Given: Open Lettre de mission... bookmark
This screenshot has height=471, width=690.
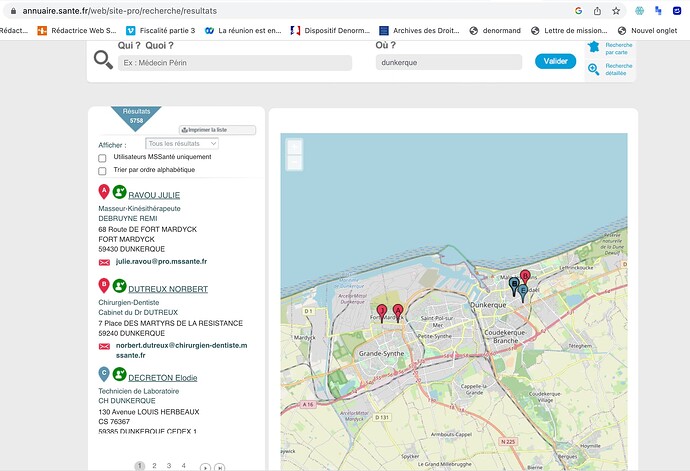Looking at the screenshot, I should pyautogui.click(x=569, y=30).
